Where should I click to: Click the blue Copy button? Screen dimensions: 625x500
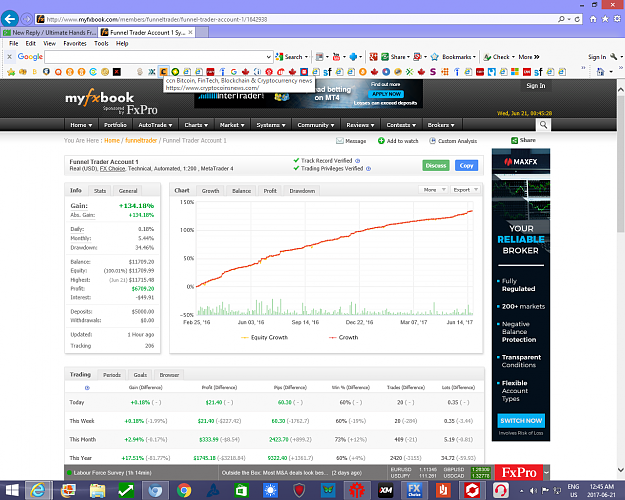click(466, 165)
